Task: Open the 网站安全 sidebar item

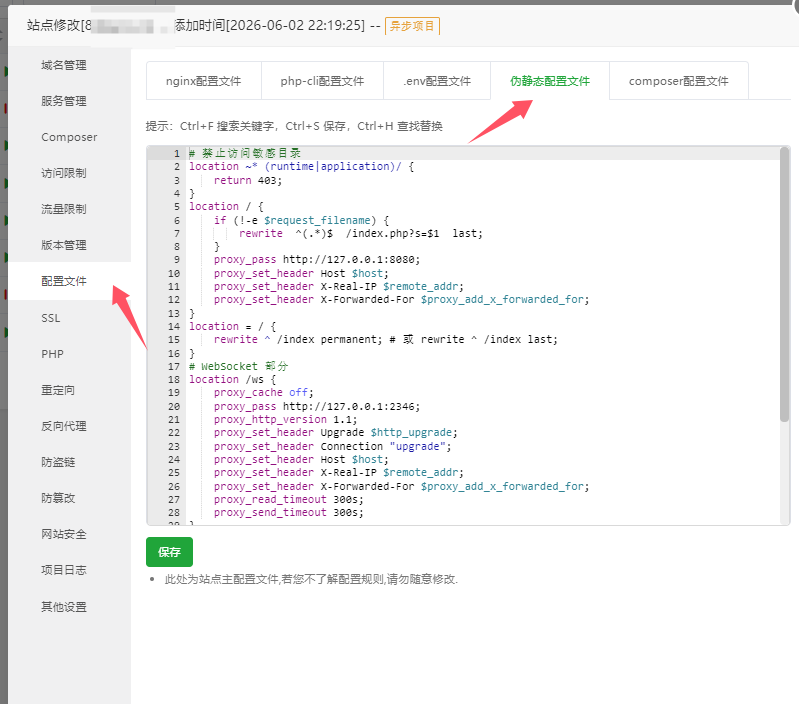Action: pos(64,534)
